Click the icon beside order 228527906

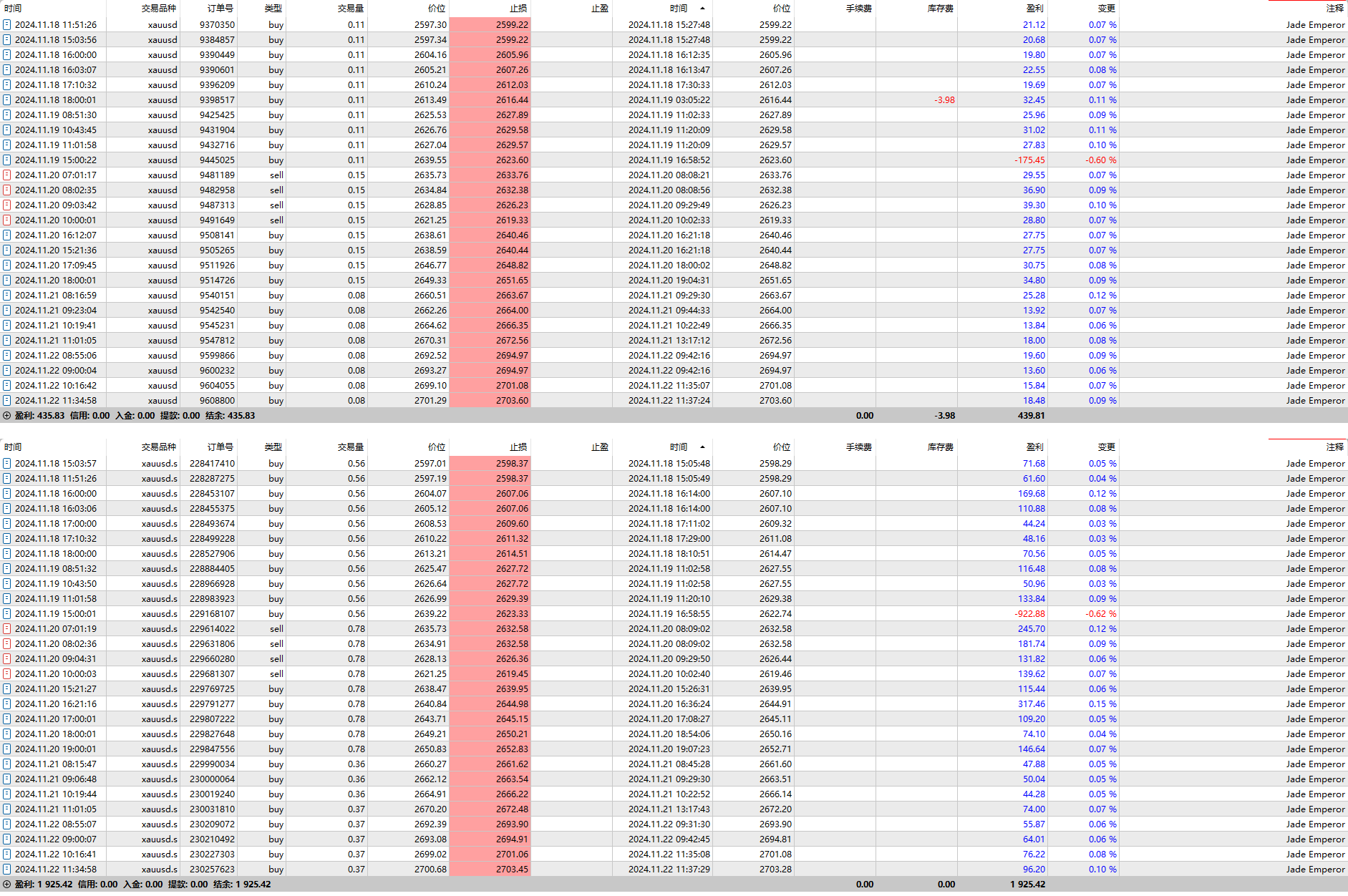pyautogui.click(x=6, y=553)
